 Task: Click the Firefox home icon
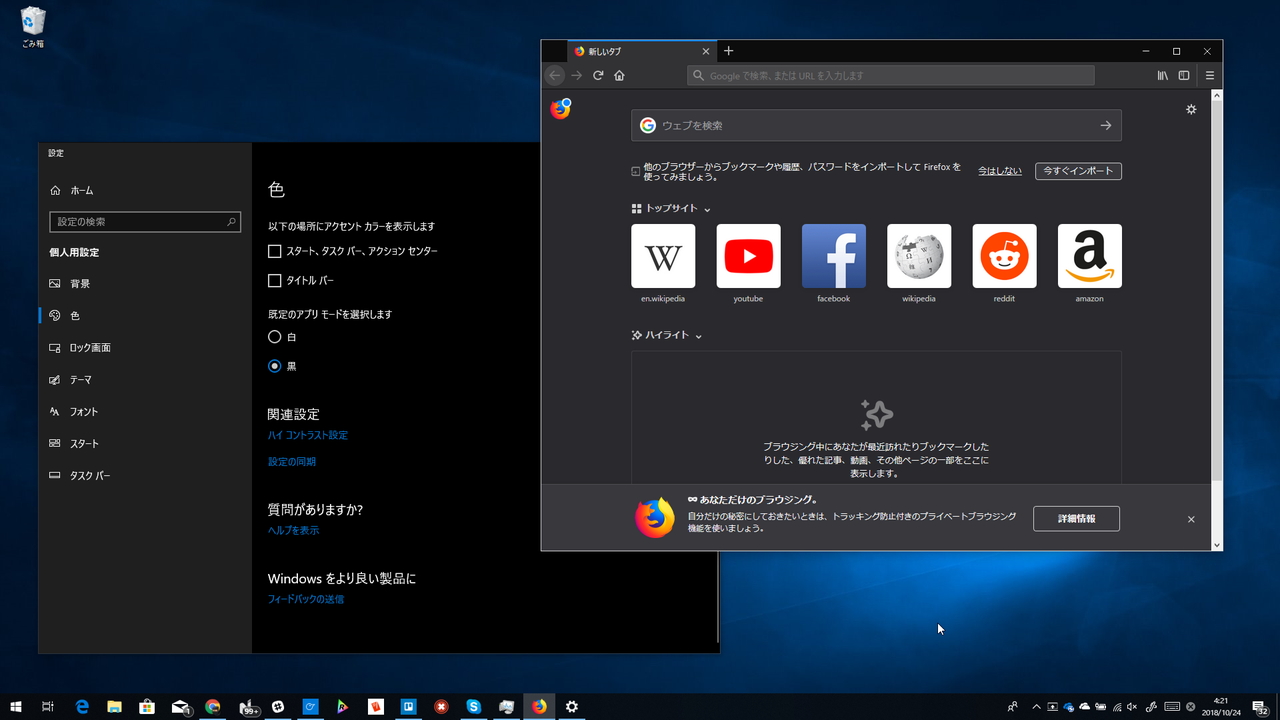[619, 75]
